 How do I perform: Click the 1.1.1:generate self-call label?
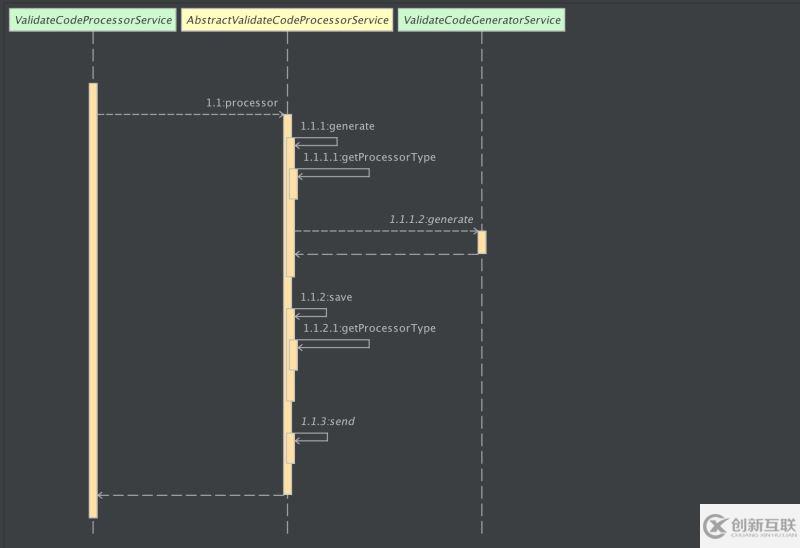(x=337, y=126)
